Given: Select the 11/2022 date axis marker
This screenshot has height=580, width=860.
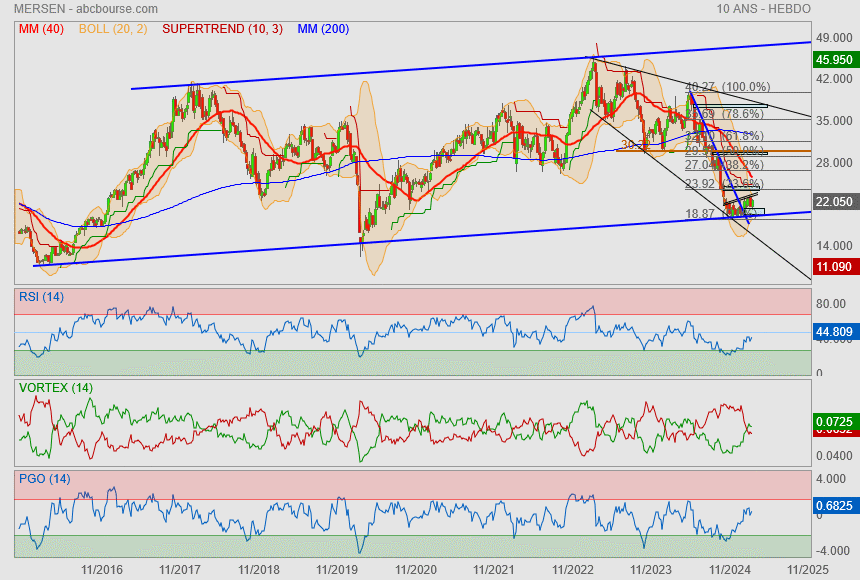Looking at the screenshot, I should click(x=573, y=569).
